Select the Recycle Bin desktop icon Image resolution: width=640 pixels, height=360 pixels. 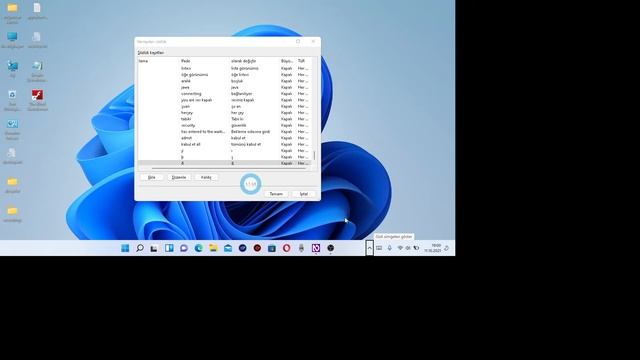pyautogui.click(x=12, y=100)
